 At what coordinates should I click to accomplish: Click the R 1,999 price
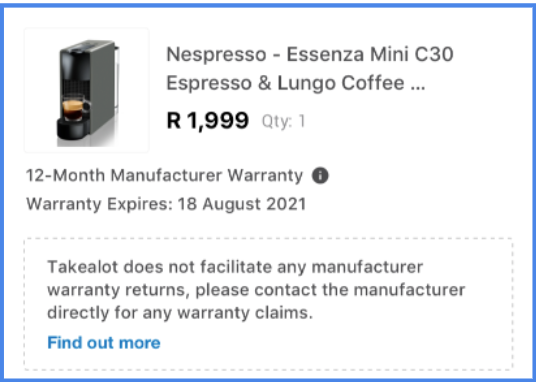[207, 120]
